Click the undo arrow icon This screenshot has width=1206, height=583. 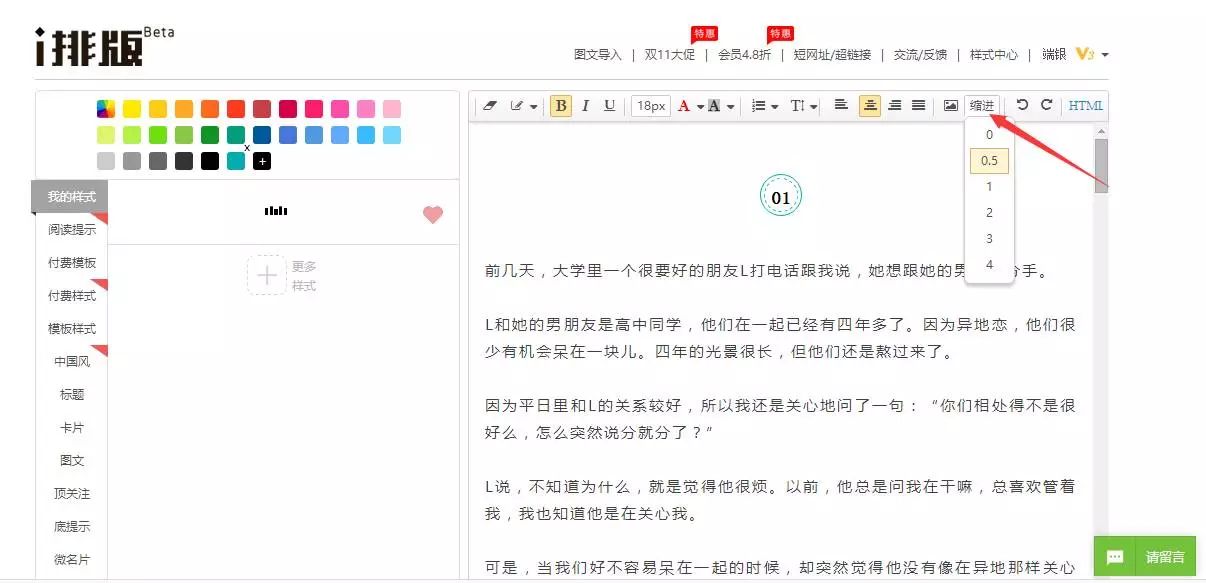1022,105
